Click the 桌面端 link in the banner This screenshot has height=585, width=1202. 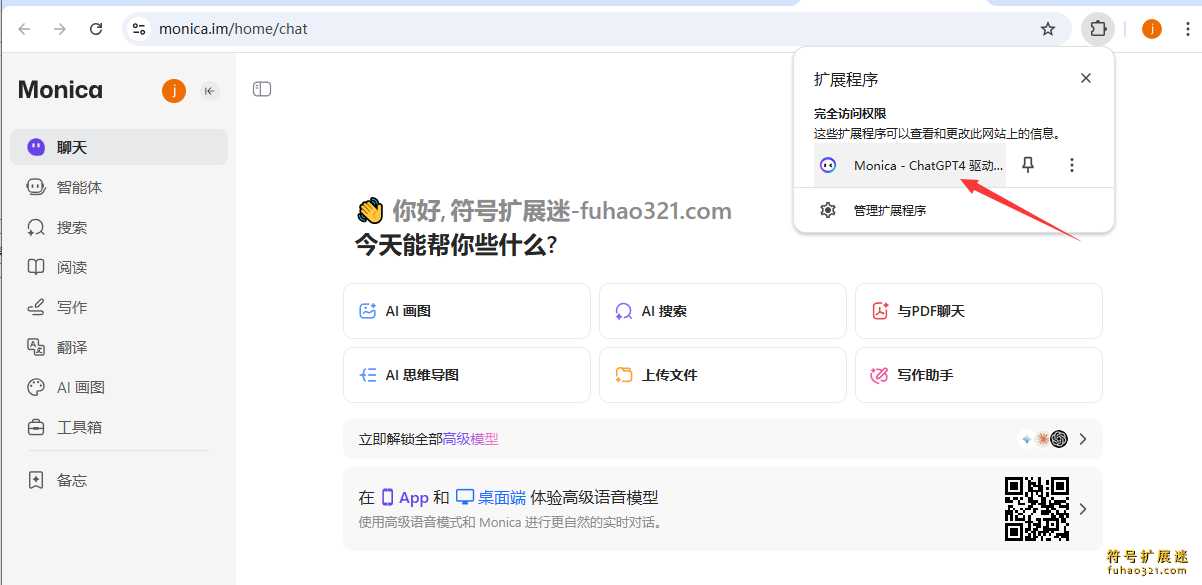click(x=490, y=497)
